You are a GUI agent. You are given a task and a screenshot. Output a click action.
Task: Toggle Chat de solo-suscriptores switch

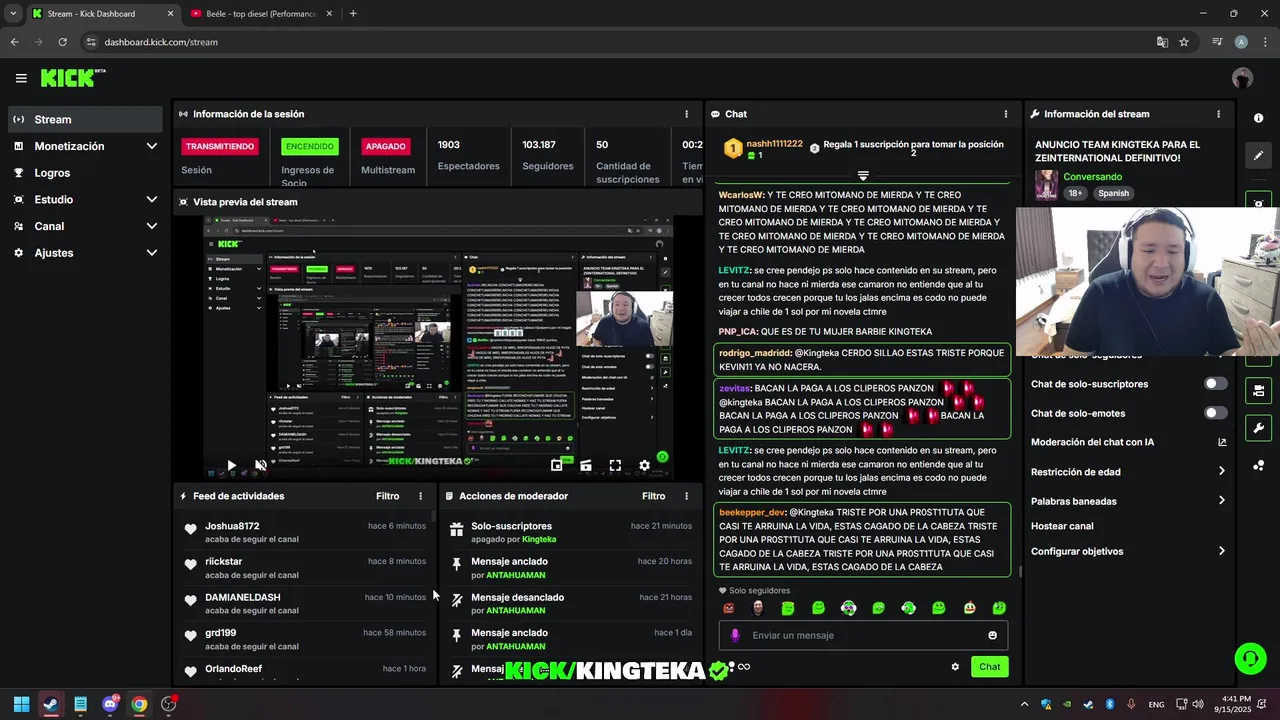[1215, 384]
